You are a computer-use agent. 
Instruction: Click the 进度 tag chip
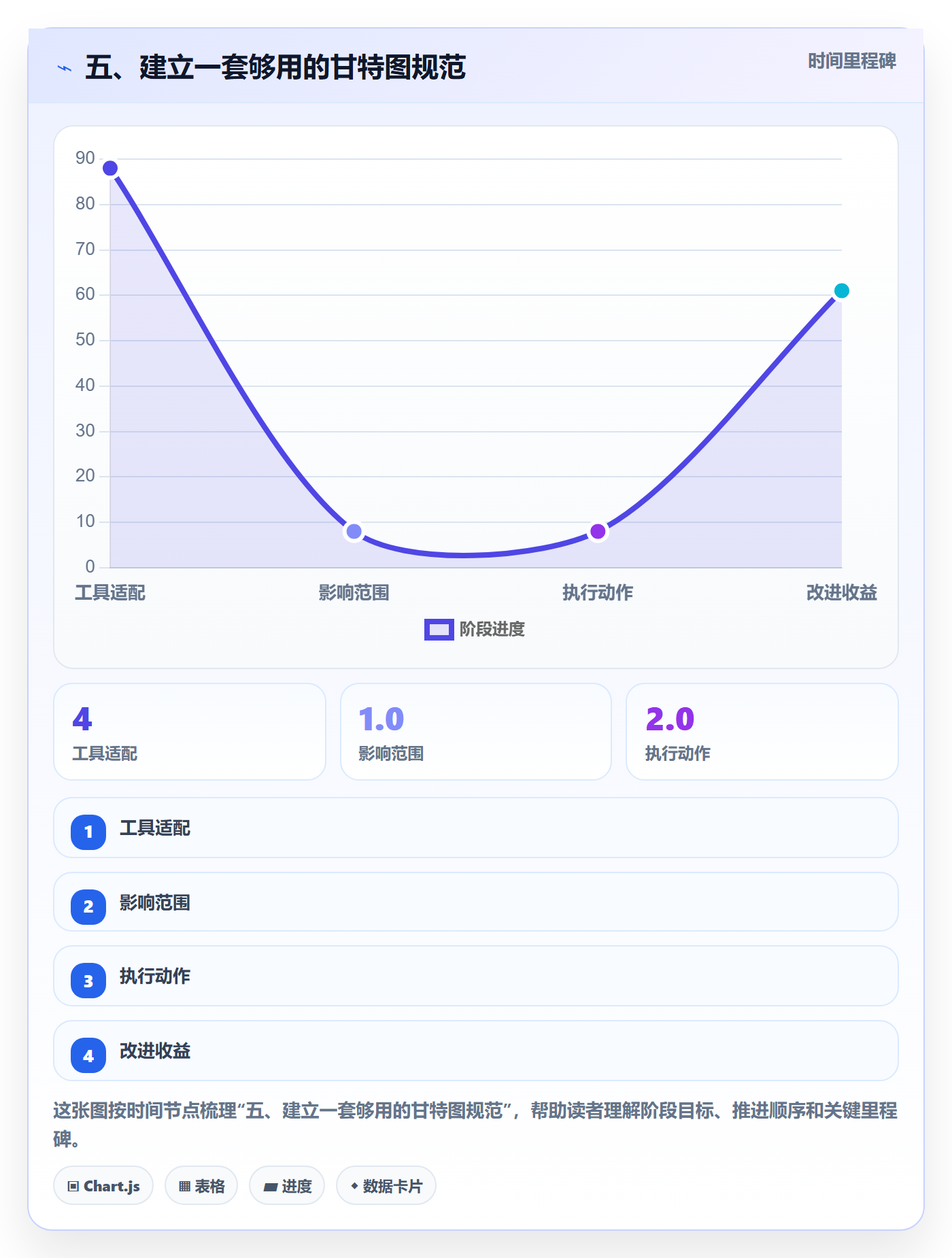click(x=287, y=1186)
